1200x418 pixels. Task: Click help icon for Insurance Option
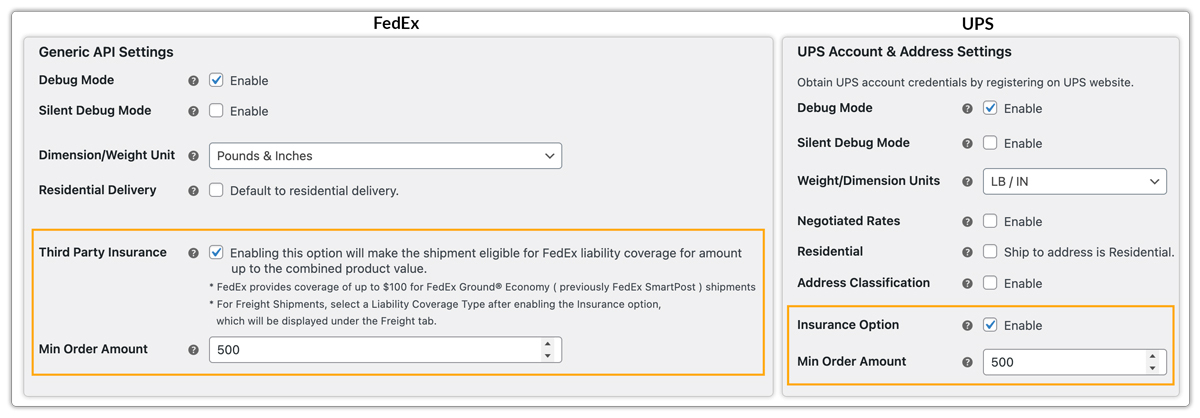click(967, 326)
